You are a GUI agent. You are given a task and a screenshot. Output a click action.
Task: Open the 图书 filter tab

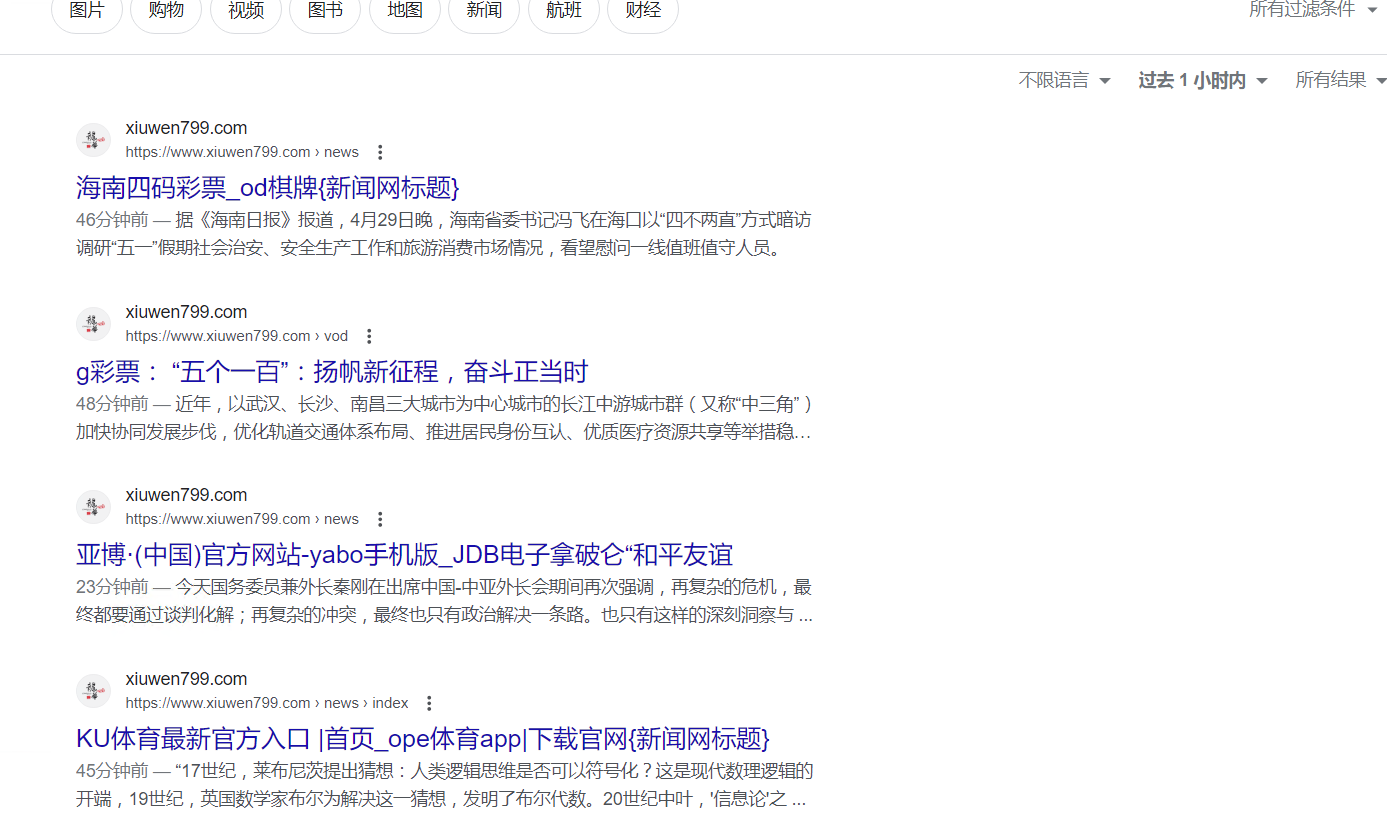coord(325,12)
